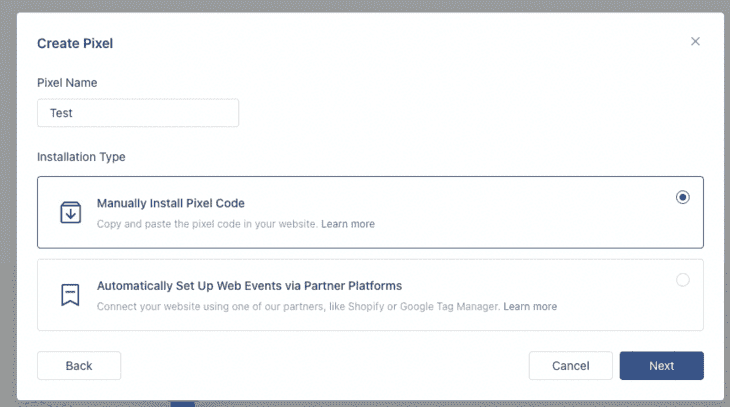Open Learn more link for manual pixel code
Viewport: 730px width, 407px height.
click(x=348, y=224)
